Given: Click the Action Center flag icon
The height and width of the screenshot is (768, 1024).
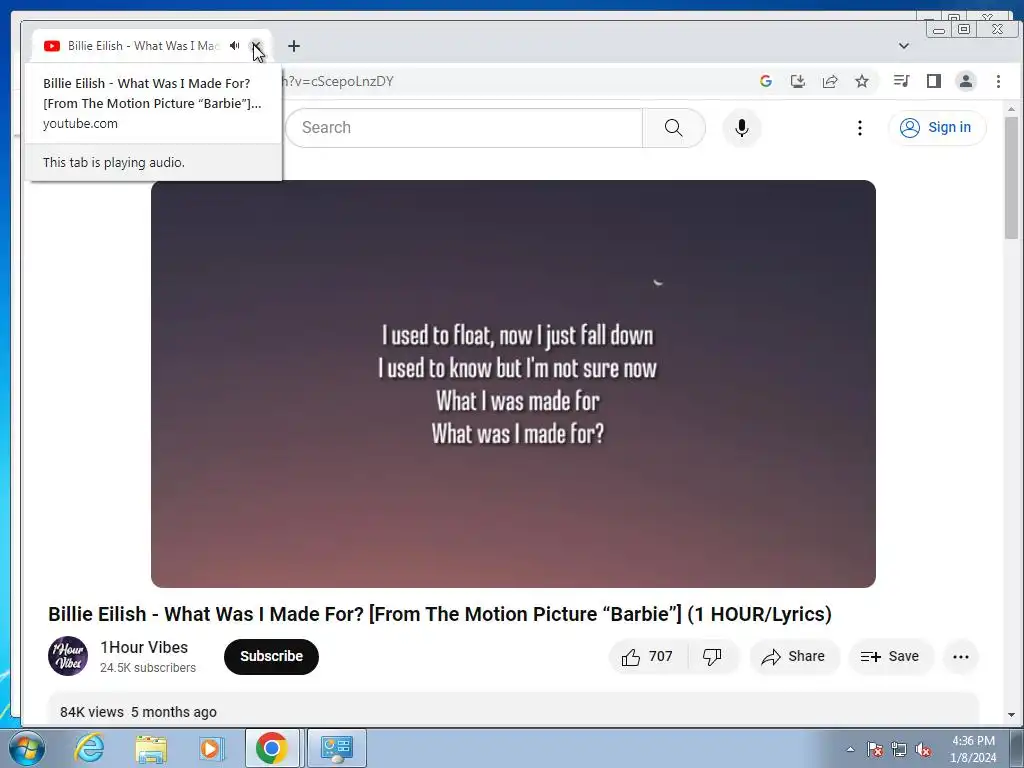Looking at the screenshot, I should [x=875, y=749].
